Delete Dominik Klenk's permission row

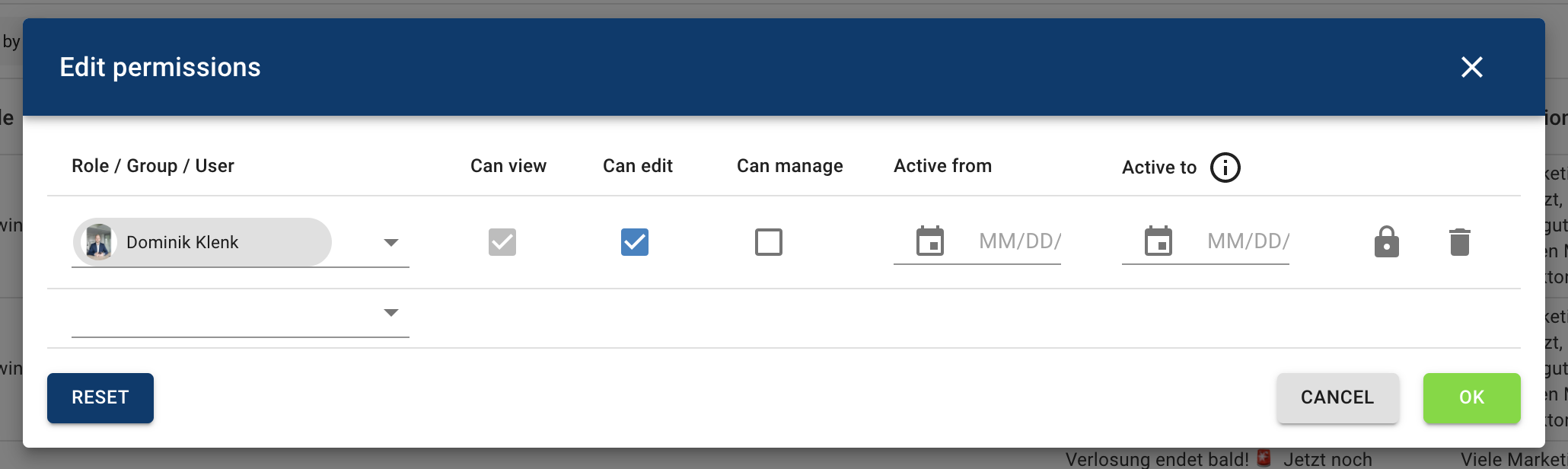click(1460, 242)
